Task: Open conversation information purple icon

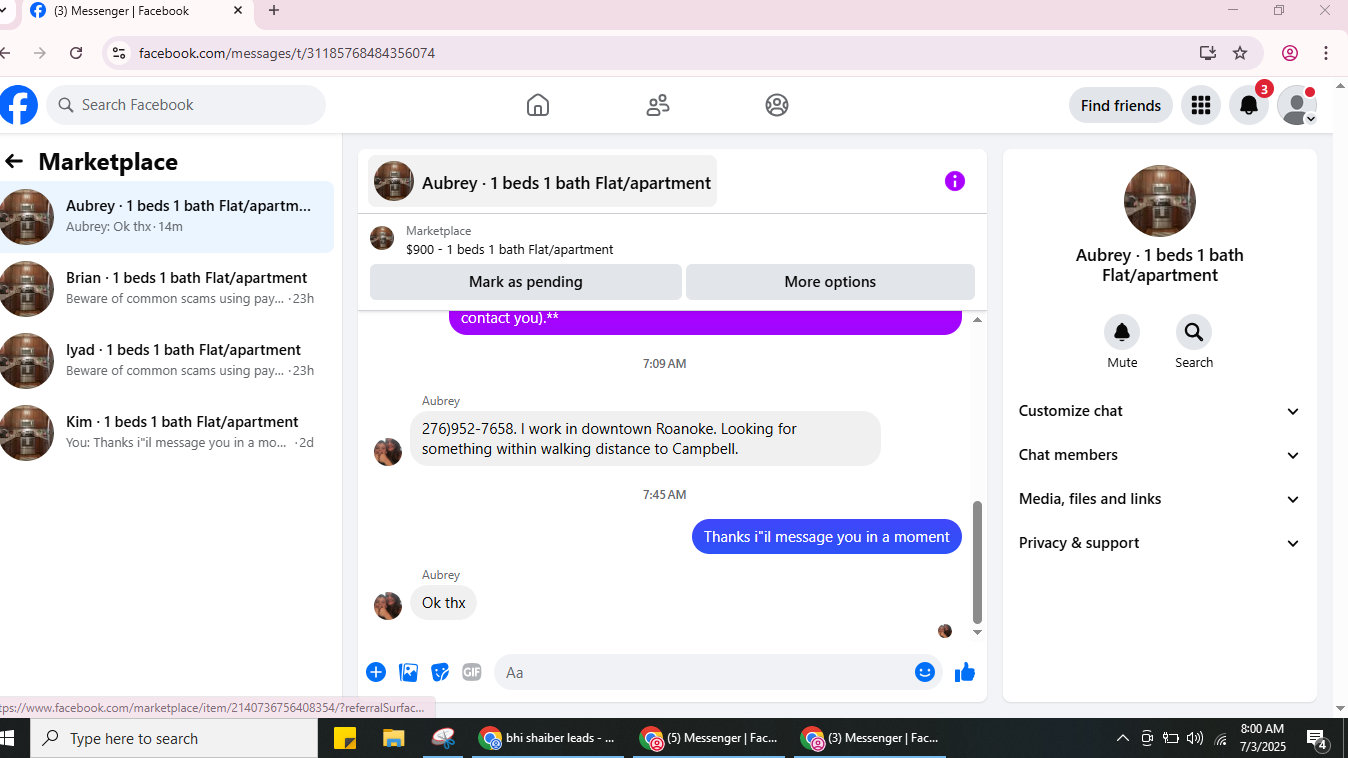Action: coord(955,181)
